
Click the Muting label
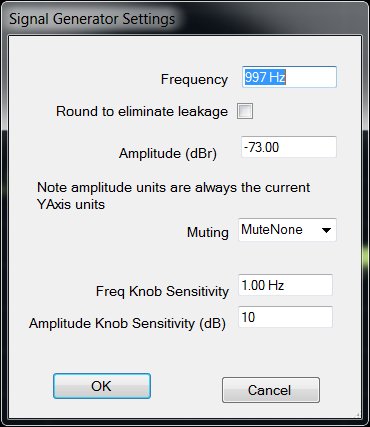[x=208, y=232]
